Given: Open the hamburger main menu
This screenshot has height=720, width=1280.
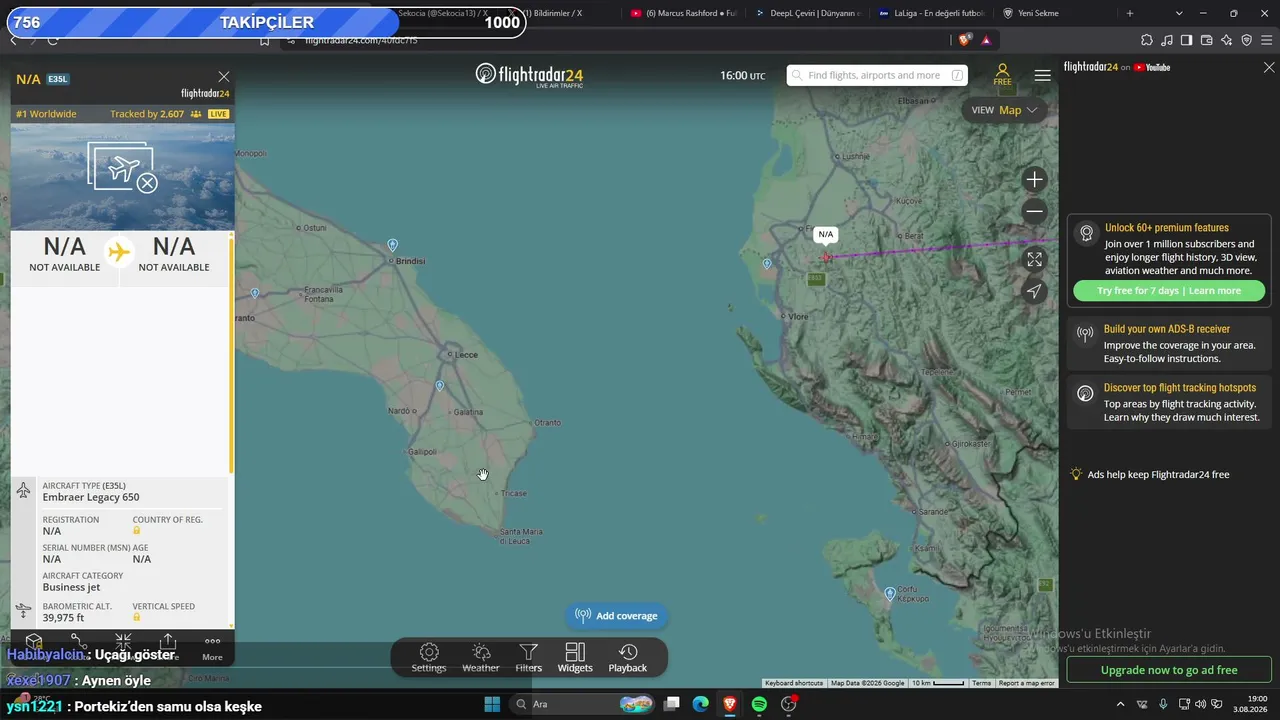Looking at the screenshot, I should 1042,75.
